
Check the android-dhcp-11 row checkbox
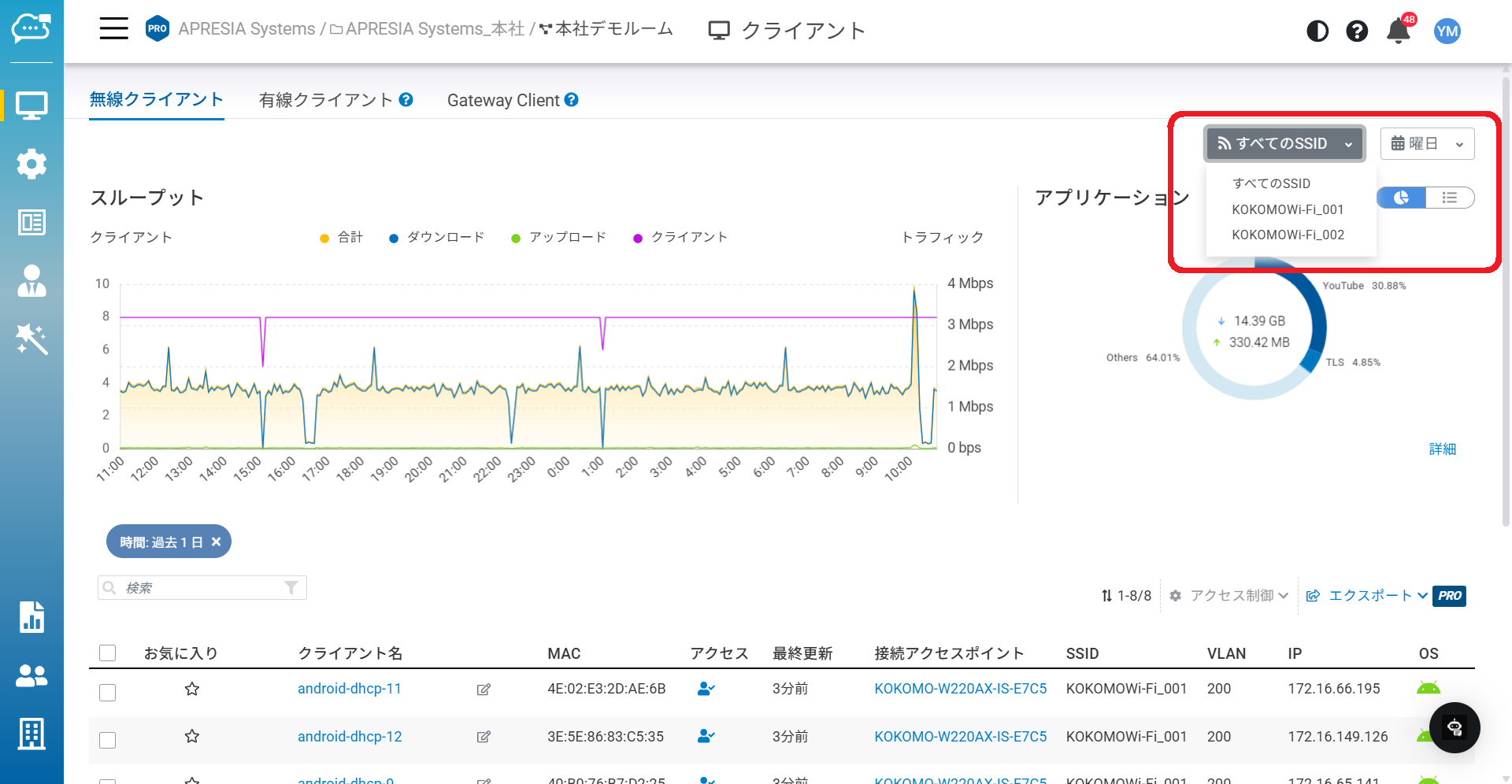[x=108, y=692]
